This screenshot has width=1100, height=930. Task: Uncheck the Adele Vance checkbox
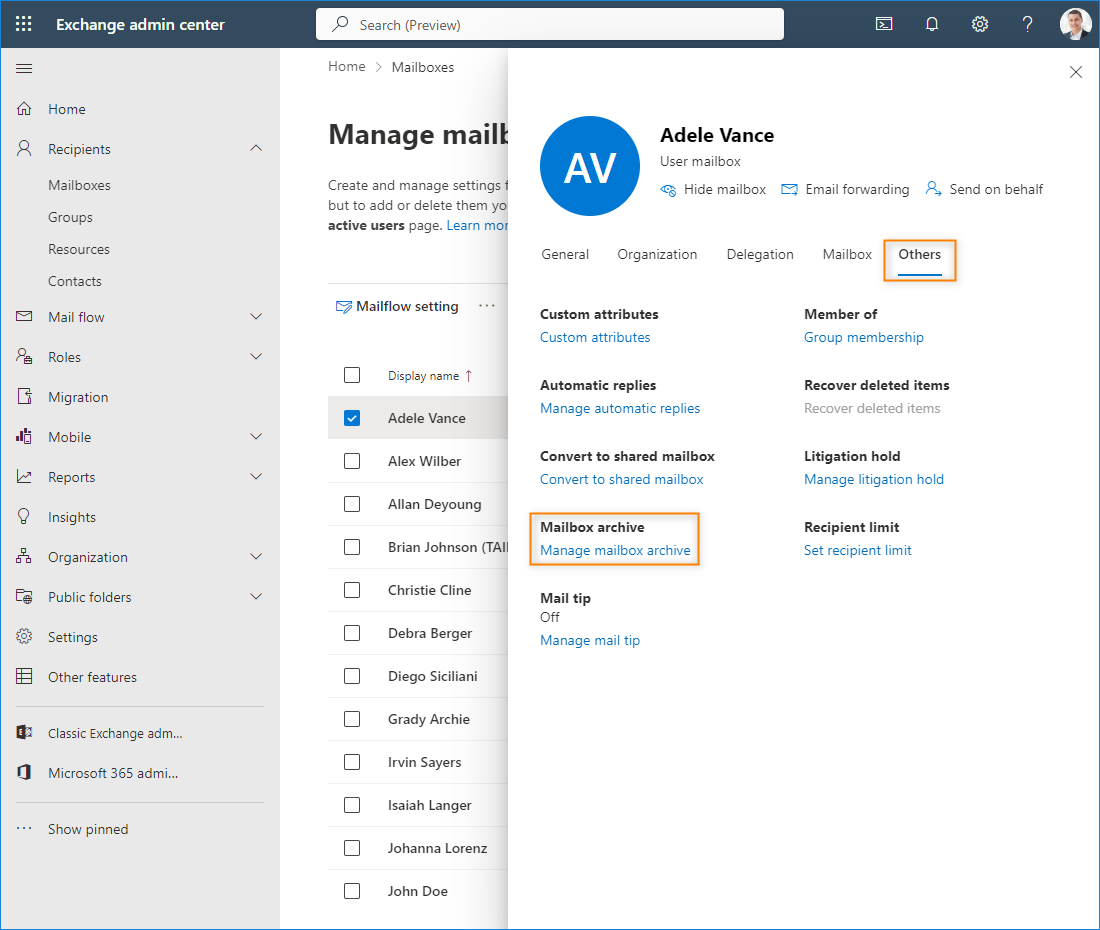pos(352,418)
